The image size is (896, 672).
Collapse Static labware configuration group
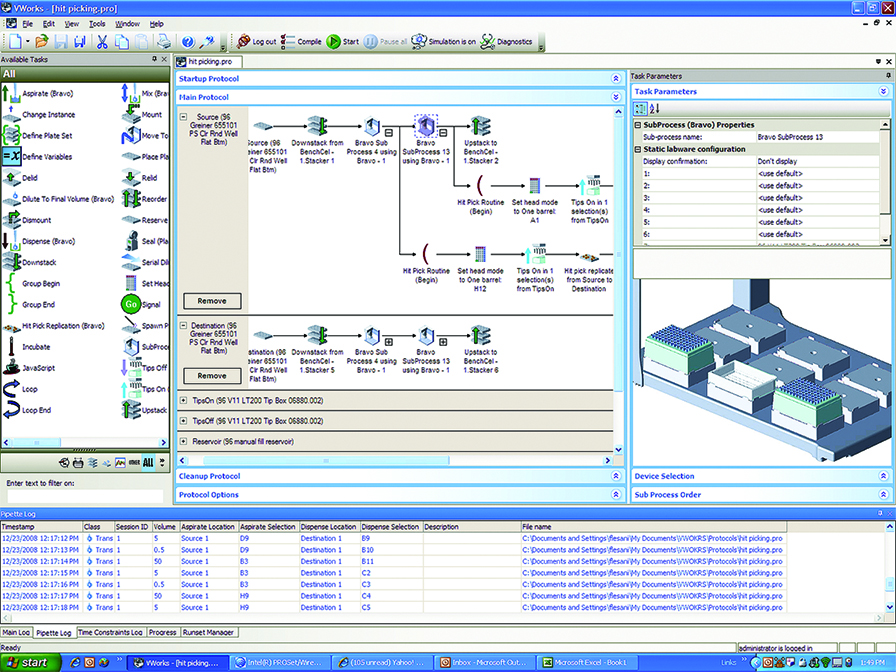638,149
